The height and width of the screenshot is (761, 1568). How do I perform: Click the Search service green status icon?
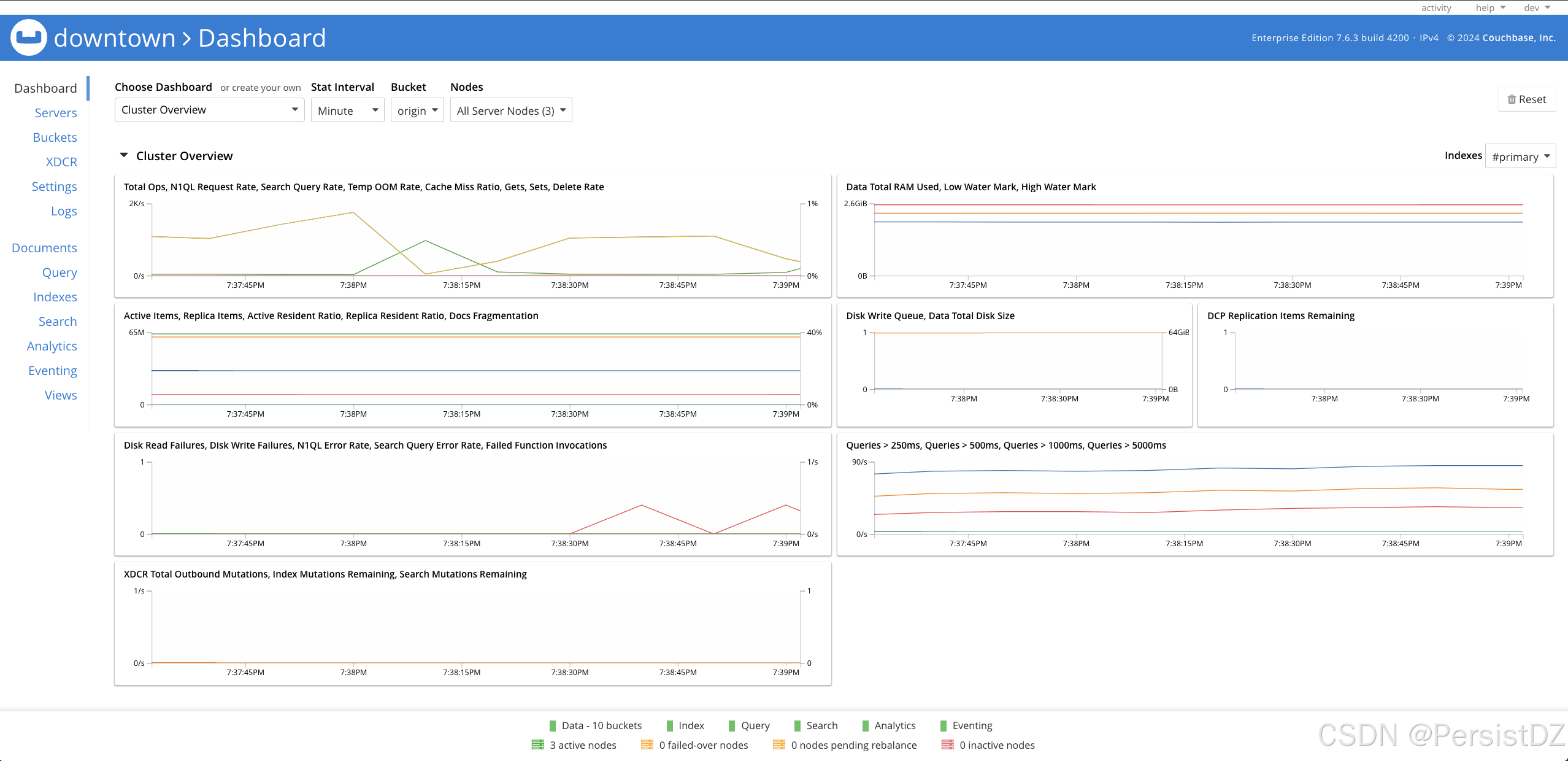pyautogui.click(x=797, y=725)
